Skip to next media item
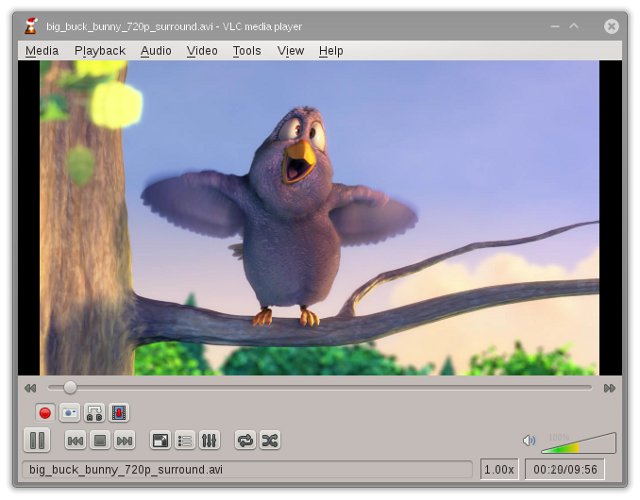Screen dimensions: 640x500 pyautogui.click(x=124, y=440)
